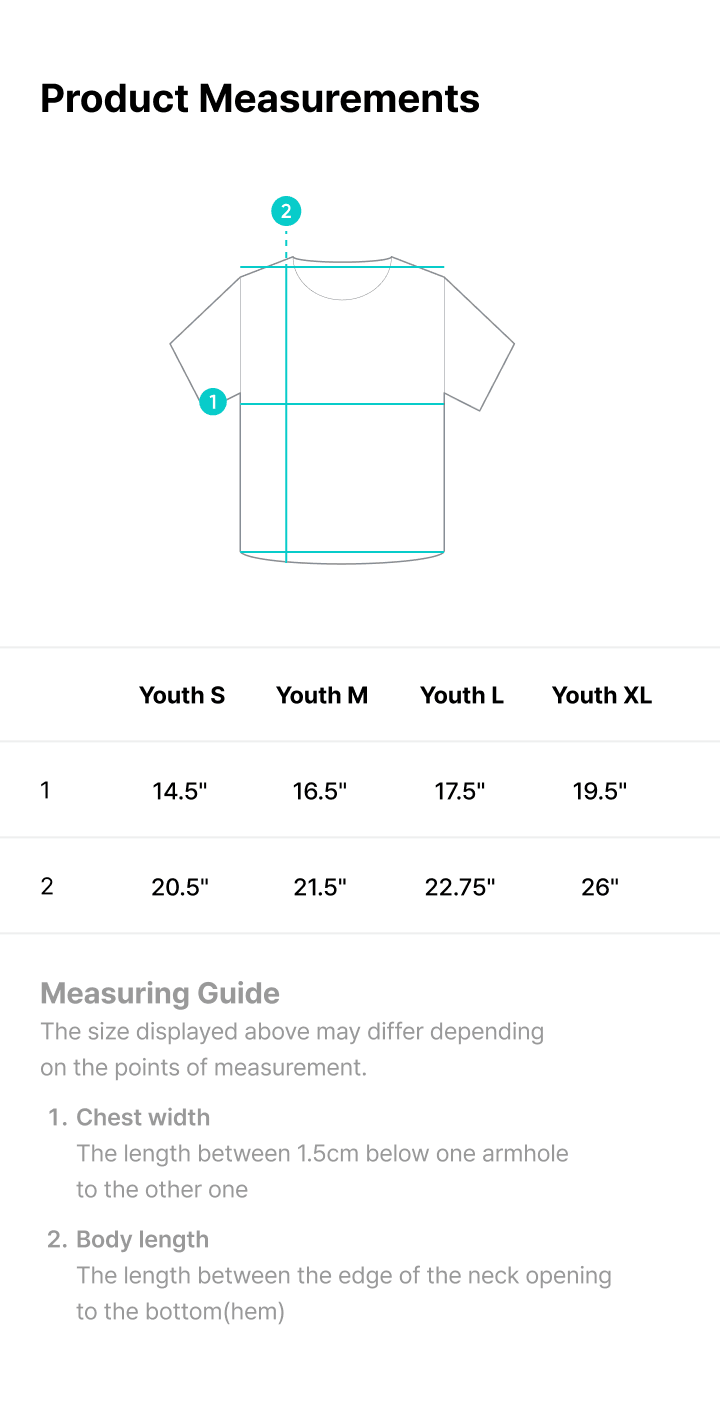The height and width of the screenshot is (1410, 720).
Task: Click the teal marker number 2 badge
Action: click(286, 211)
